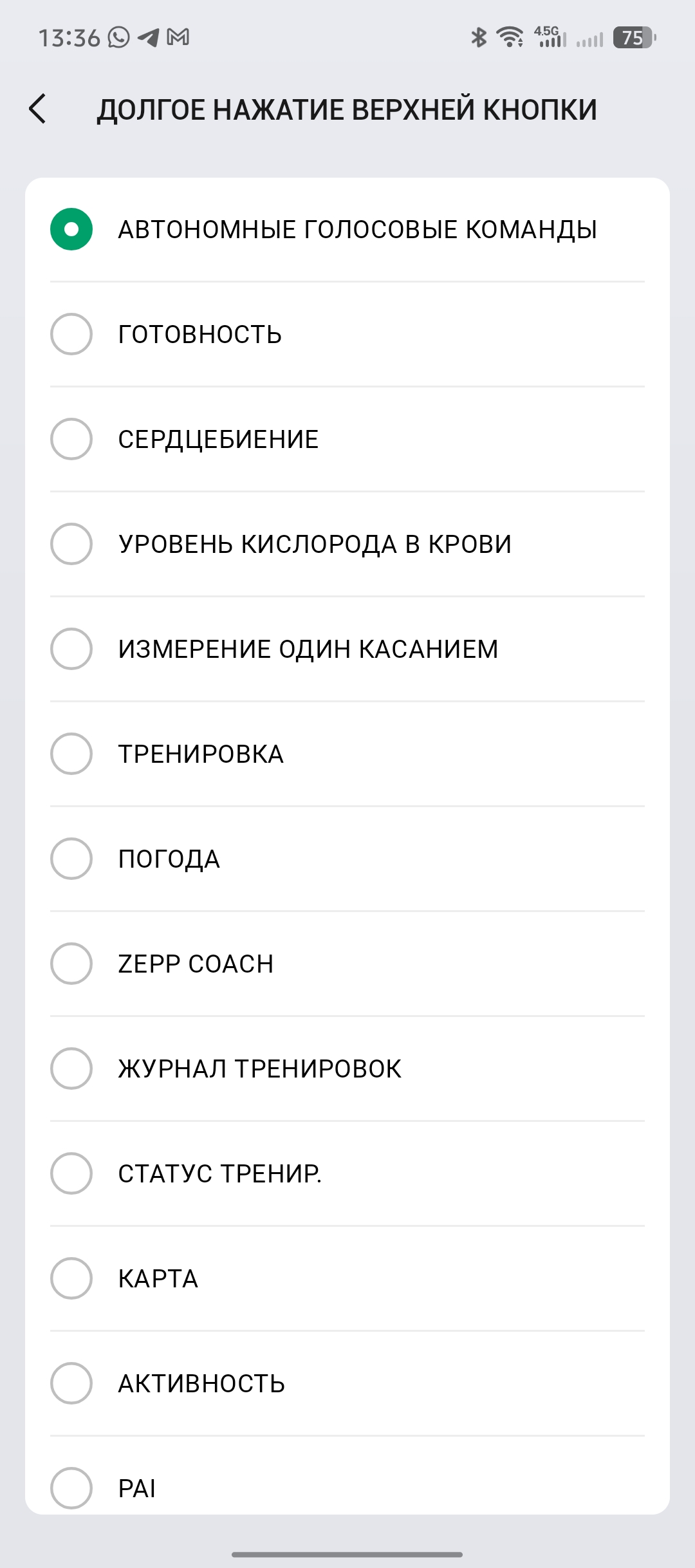Tap the WhatsApp notification icon
This screenshot has height=1568, width=695.
[x=118, y=37]
